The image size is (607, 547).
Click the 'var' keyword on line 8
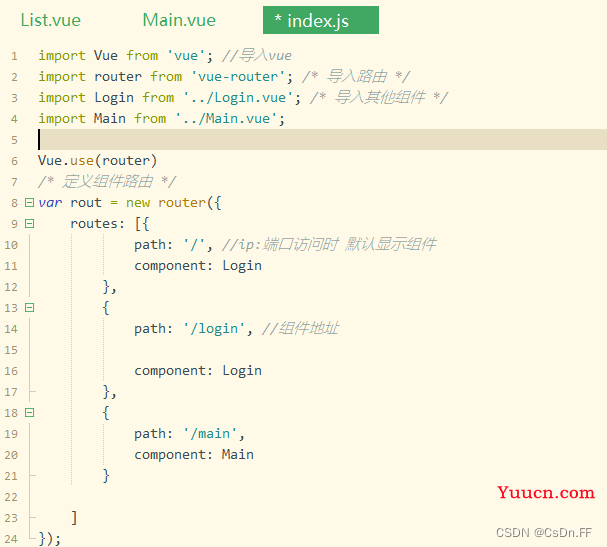pos(50,202)
